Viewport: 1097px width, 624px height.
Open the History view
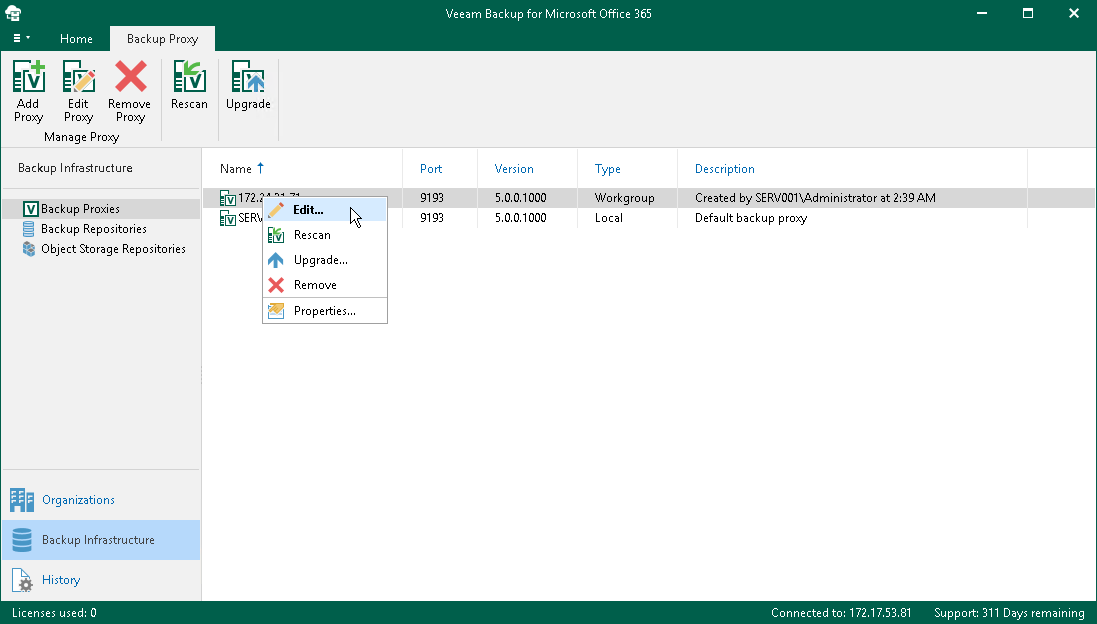101,580
